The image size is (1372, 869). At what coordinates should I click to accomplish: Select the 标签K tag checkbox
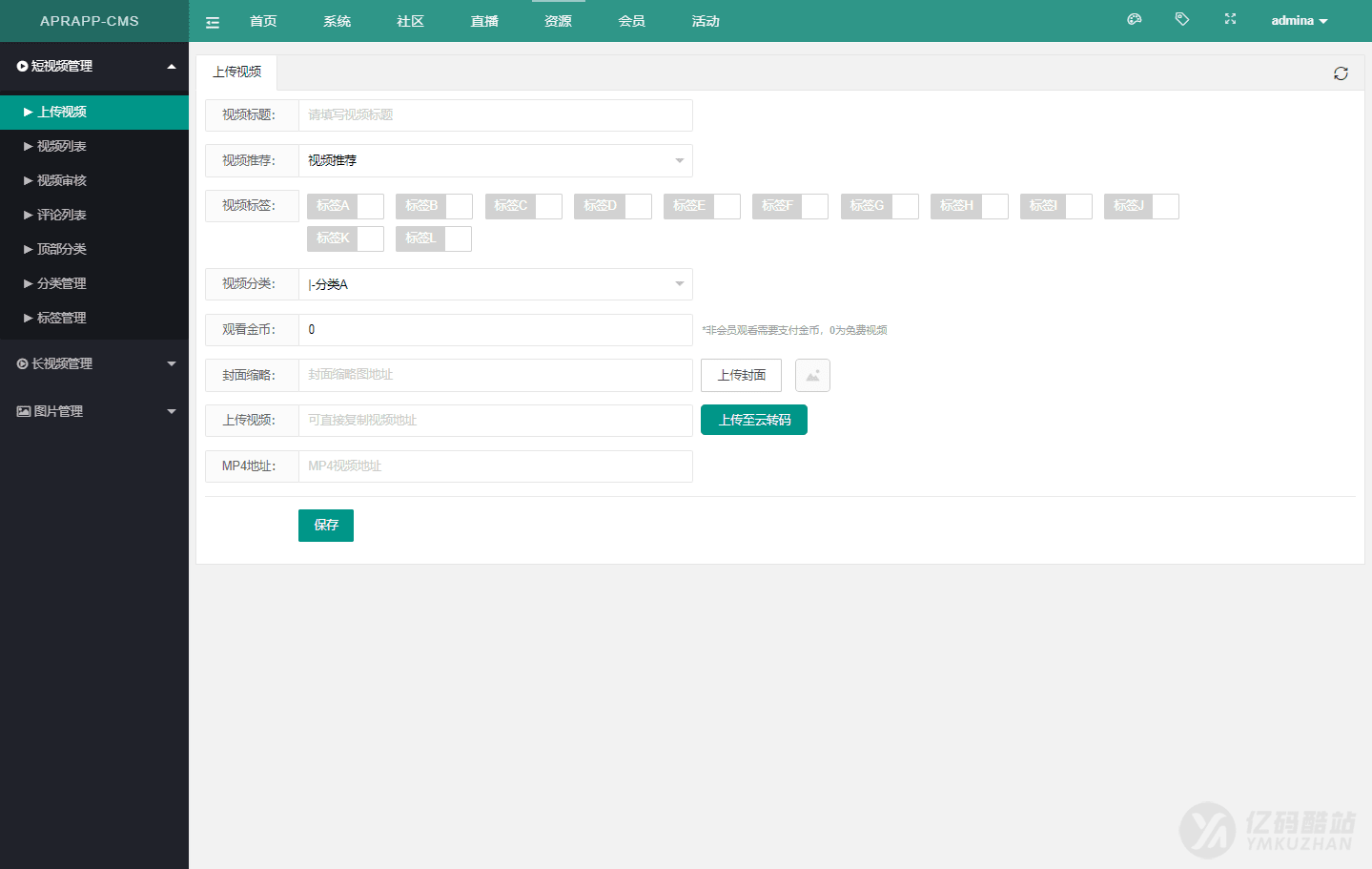pyautogui.click(x=345, y=238)
